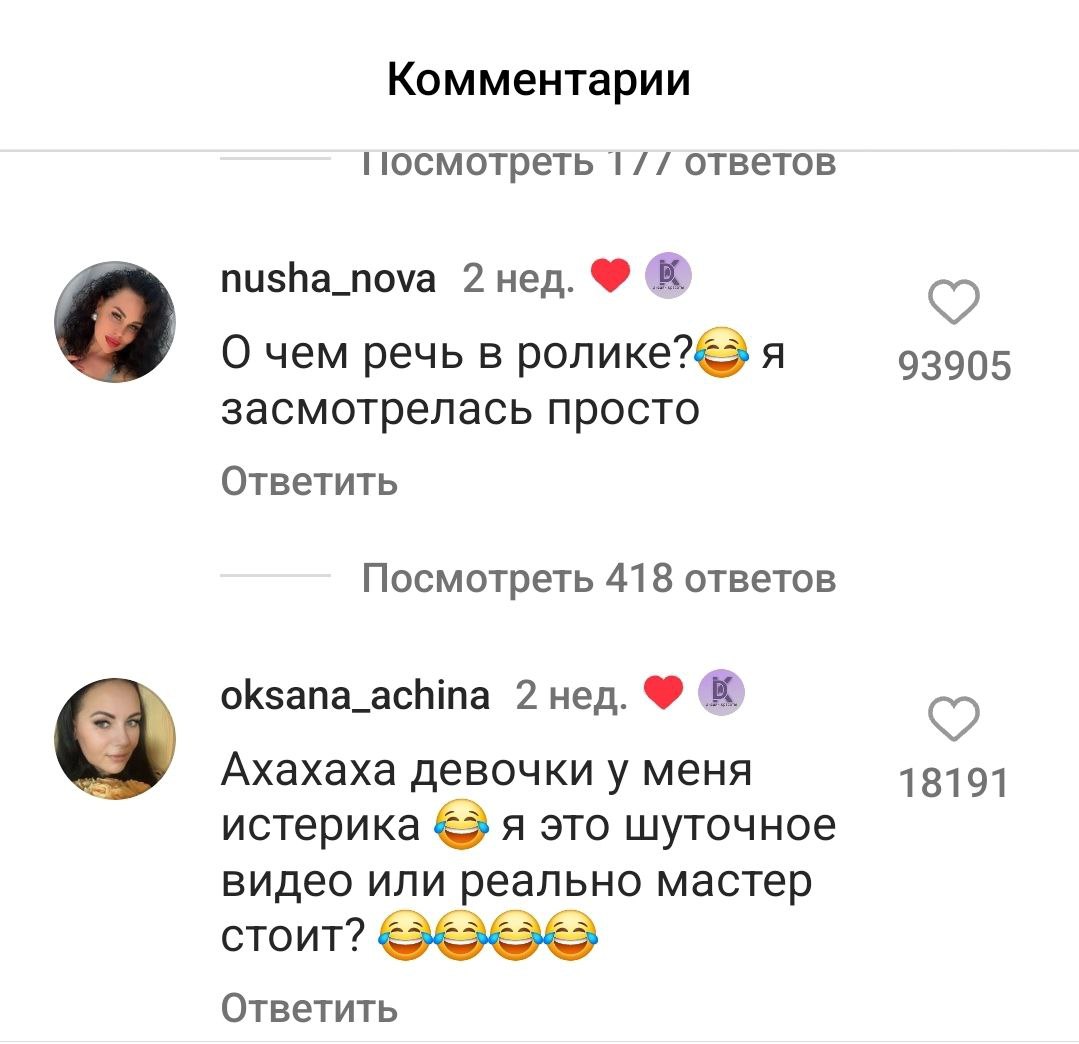Image resolution: width=1079 pixels, height=1044 pixels.
Task: View the 18191 likes count
Action: [954, 782]
